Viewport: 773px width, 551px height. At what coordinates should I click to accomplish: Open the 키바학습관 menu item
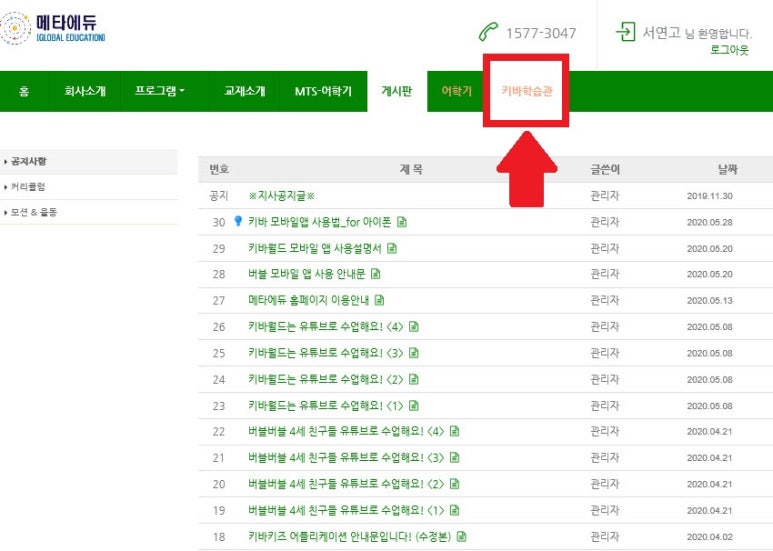[527, 91]
